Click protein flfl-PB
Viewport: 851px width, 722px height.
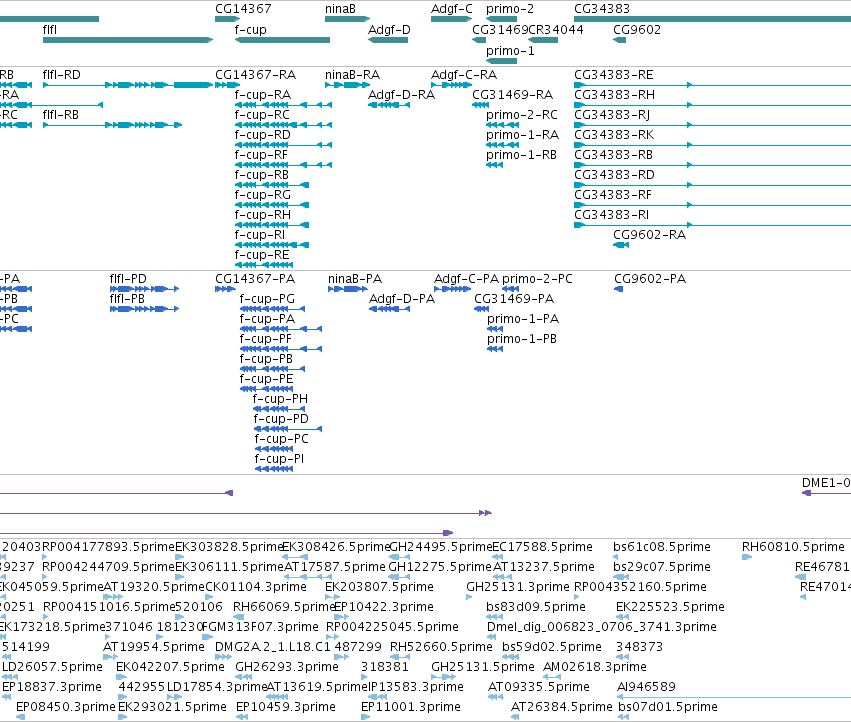(x=144, y=309)
